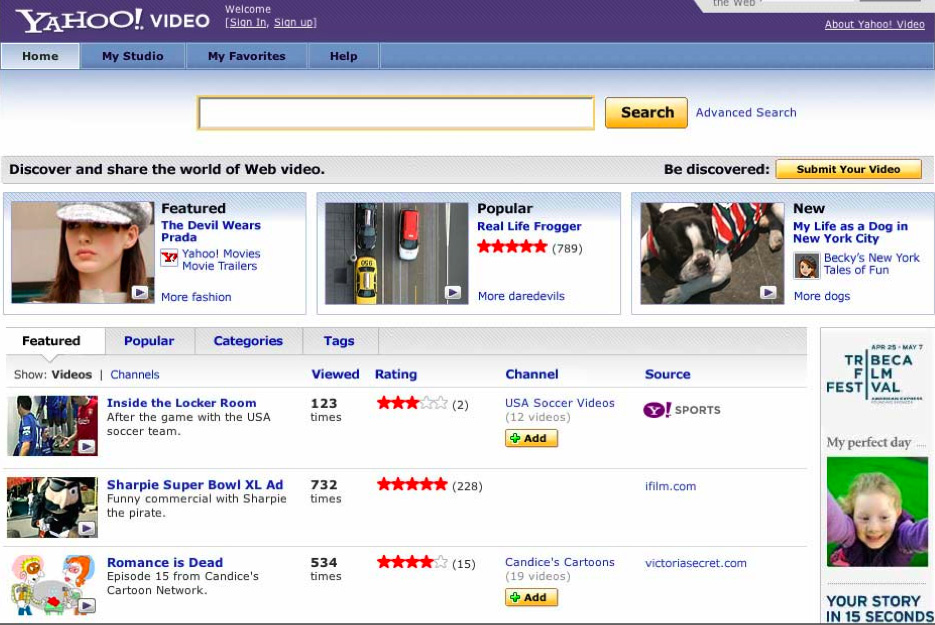Play icon on Romance is Dead thumbnail
Viewport: 935px width, 625px height.
[87, 606]
